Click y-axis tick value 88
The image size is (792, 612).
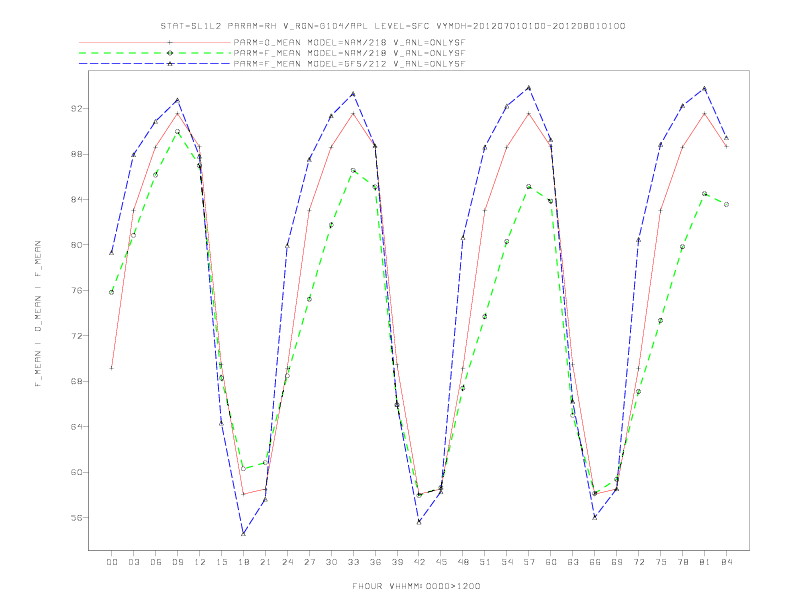76,154
